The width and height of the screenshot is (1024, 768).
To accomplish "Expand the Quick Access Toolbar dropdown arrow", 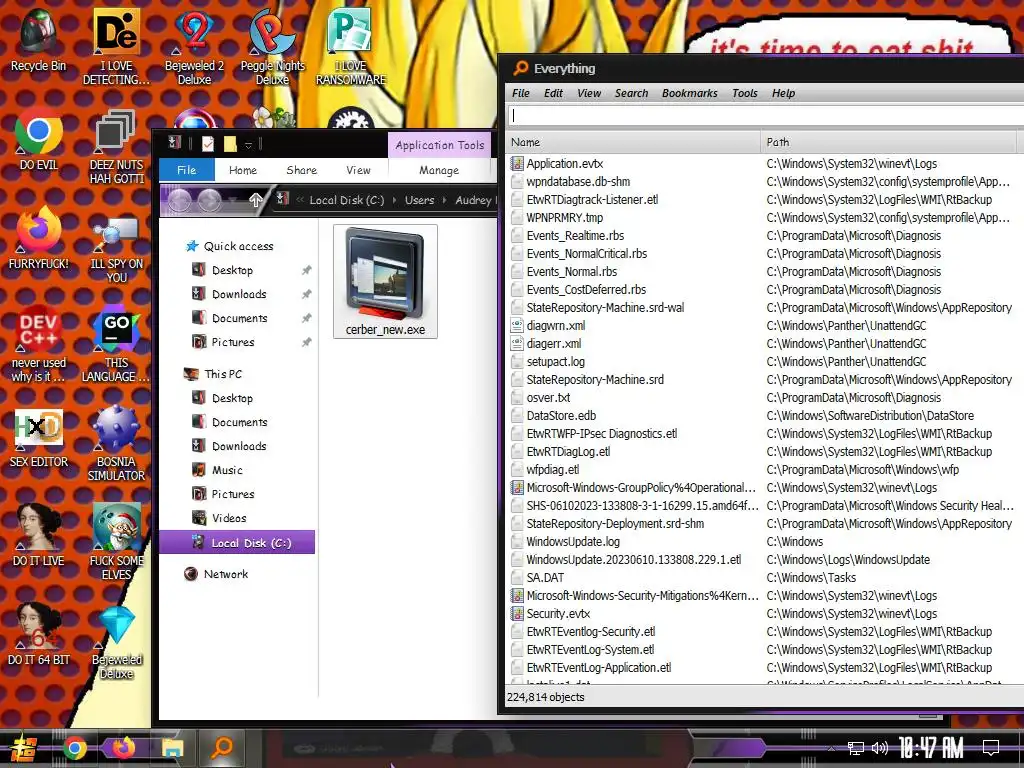I will pyautogui.click(x=248, y=144).
